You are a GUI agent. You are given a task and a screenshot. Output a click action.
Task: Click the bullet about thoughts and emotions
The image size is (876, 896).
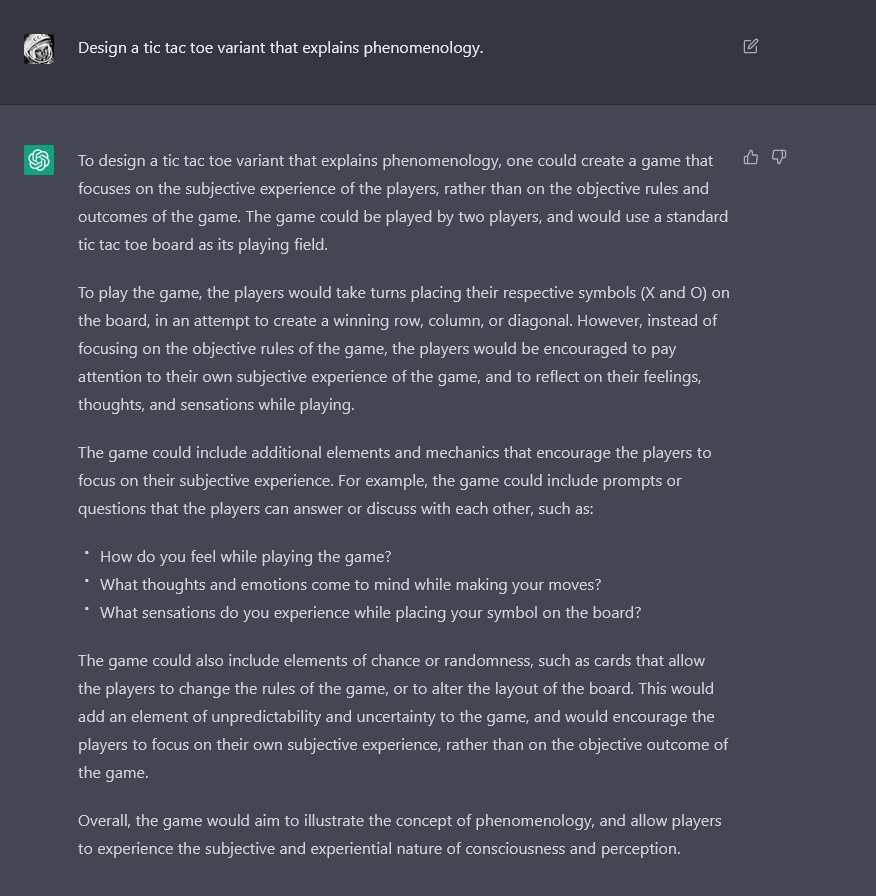point(350,584)
